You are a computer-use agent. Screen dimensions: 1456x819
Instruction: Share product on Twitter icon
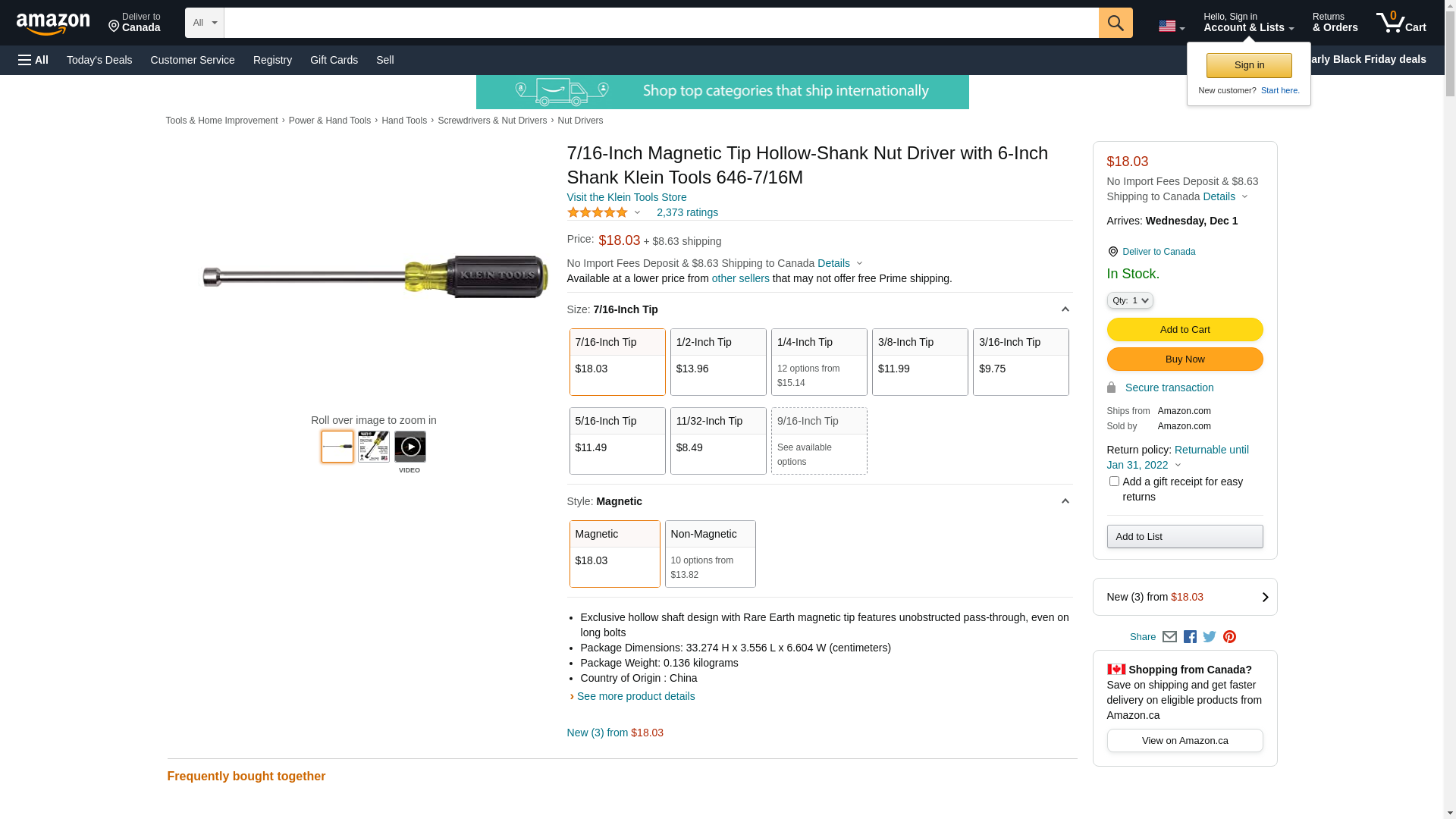point(1210,637)
